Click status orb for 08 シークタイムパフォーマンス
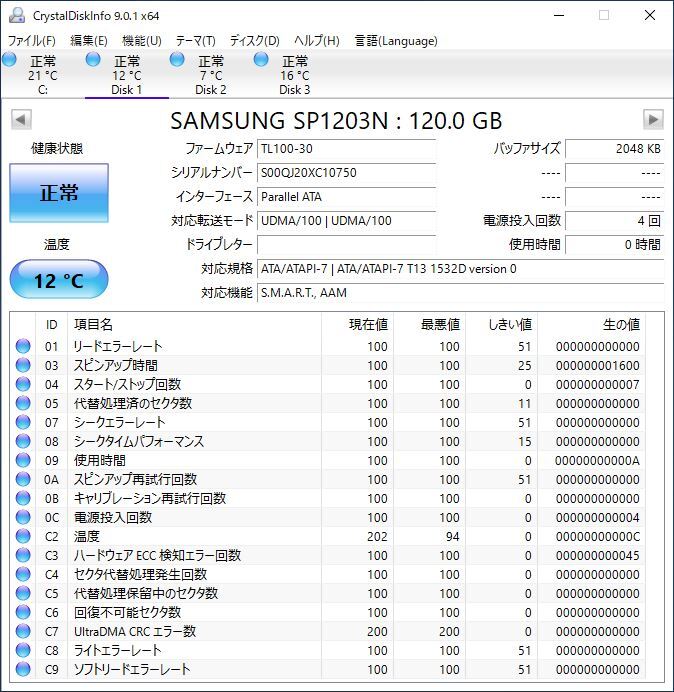674x692 pixels. point(23,441)
